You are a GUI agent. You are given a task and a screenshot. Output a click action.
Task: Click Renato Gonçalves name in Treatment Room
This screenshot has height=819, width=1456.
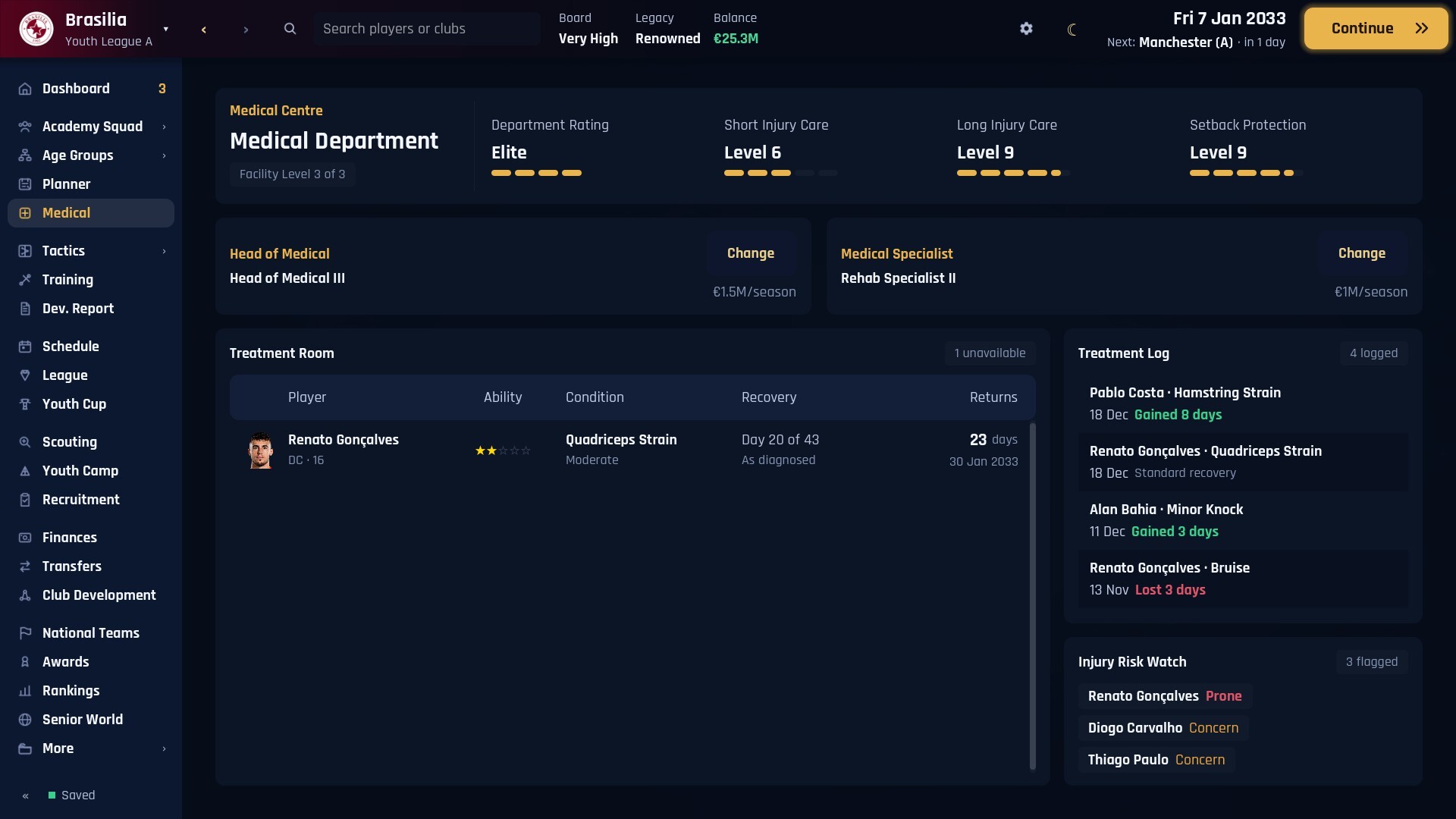pos(344,440)
